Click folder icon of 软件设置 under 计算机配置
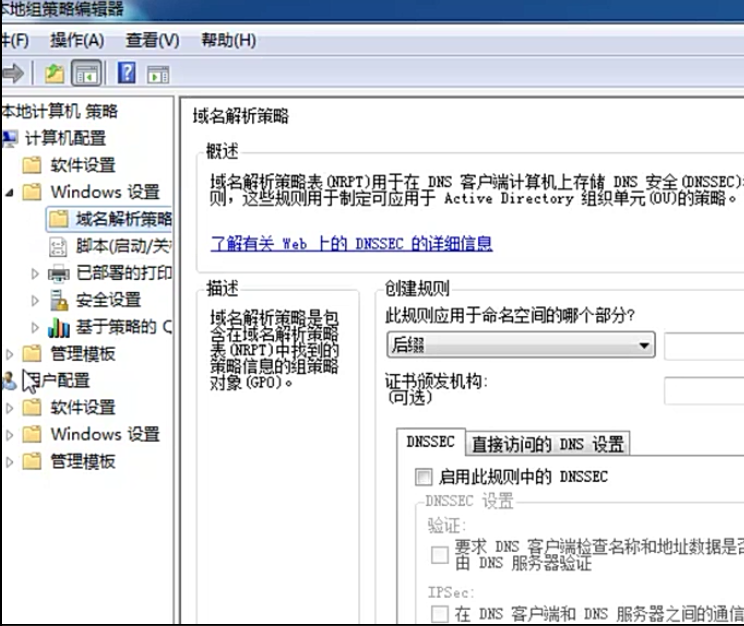This screenshot has height=626, width=744. click(32, 165)
